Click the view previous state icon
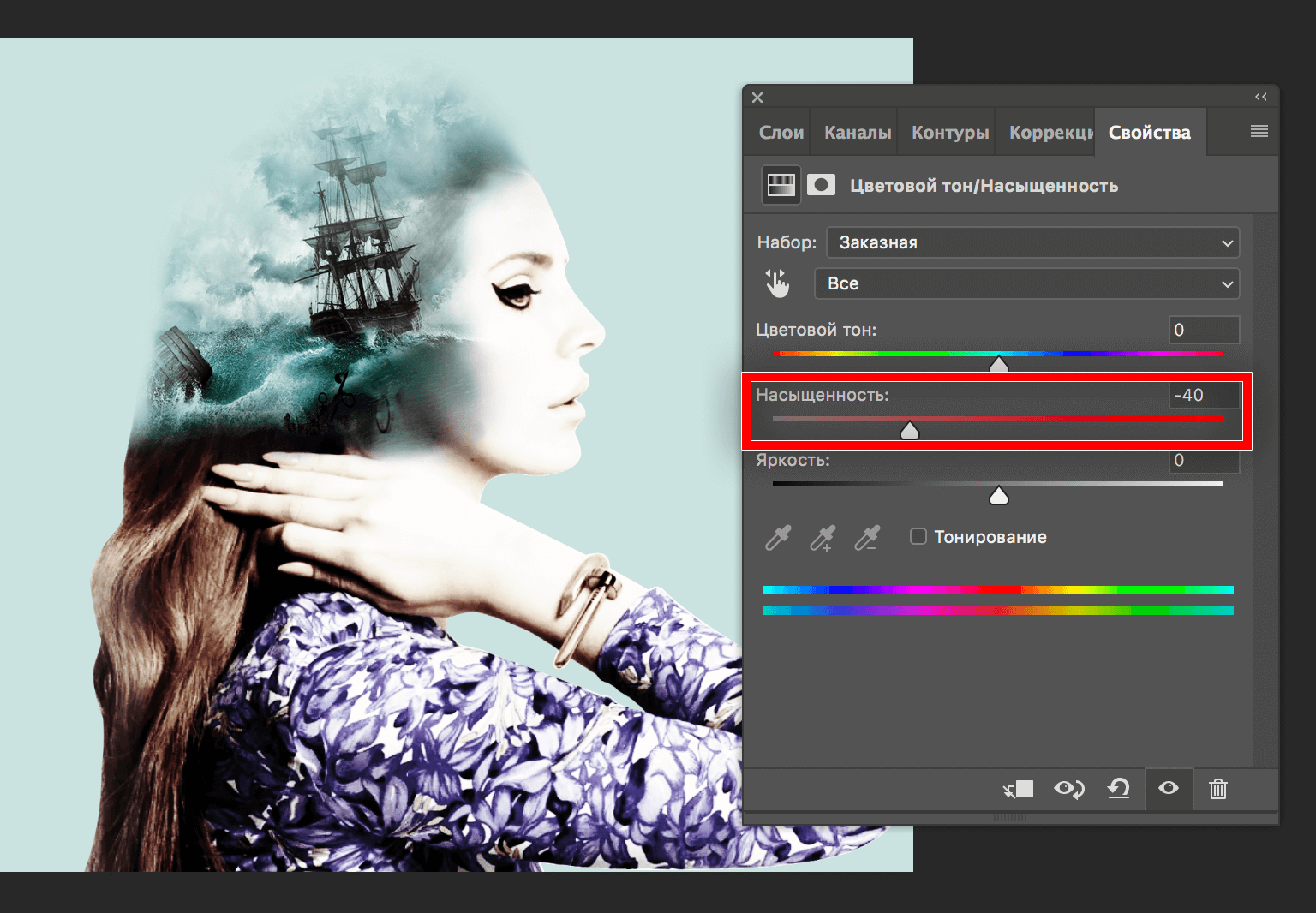The image size is (1316, 913). pos(1068,789)
